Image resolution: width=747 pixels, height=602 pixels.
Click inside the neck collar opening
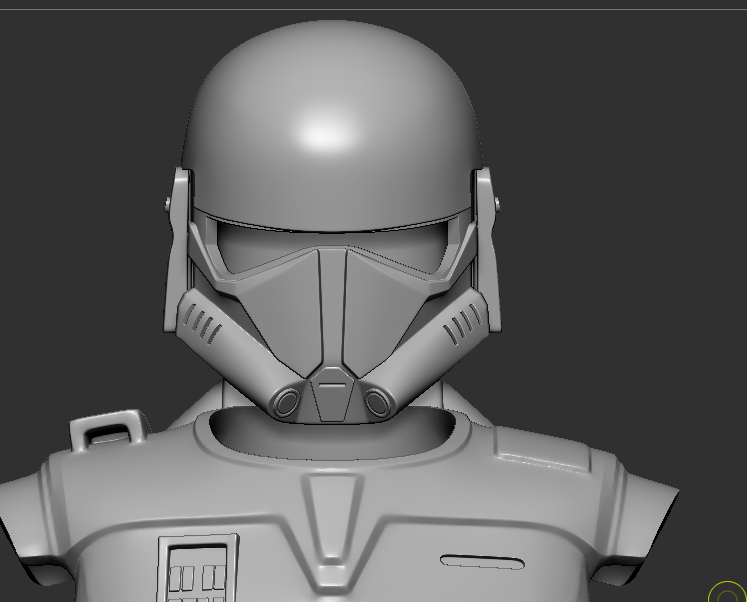330,435
